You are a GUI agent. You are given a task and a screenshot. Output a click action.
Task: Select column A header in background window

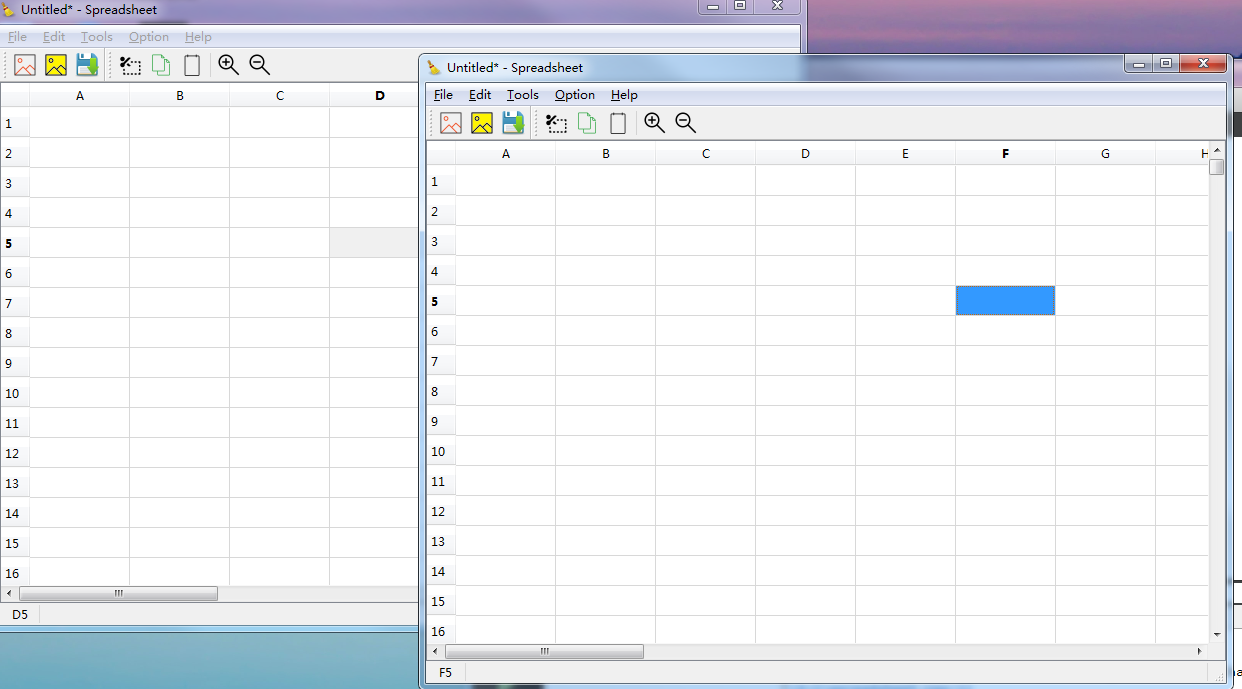[80, 95]
